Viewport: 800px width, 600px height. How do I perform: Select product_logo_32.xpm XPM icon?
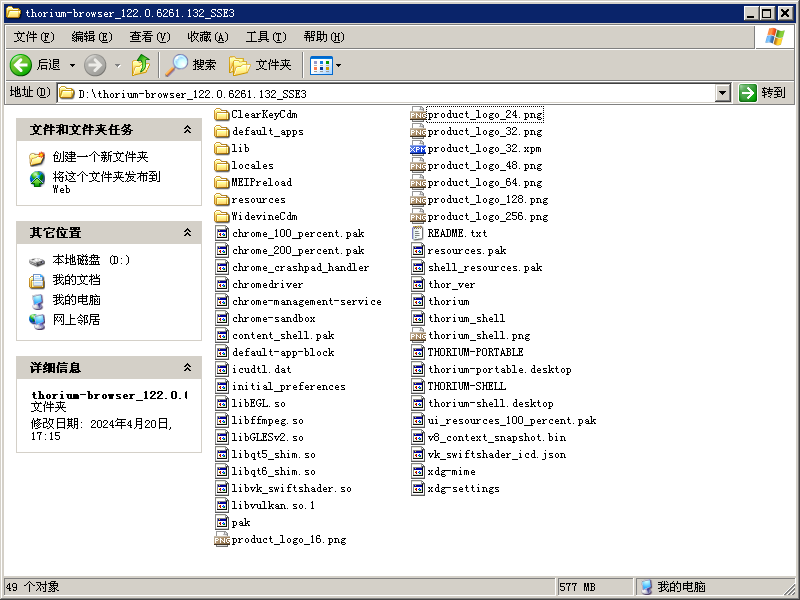point(418,148)
